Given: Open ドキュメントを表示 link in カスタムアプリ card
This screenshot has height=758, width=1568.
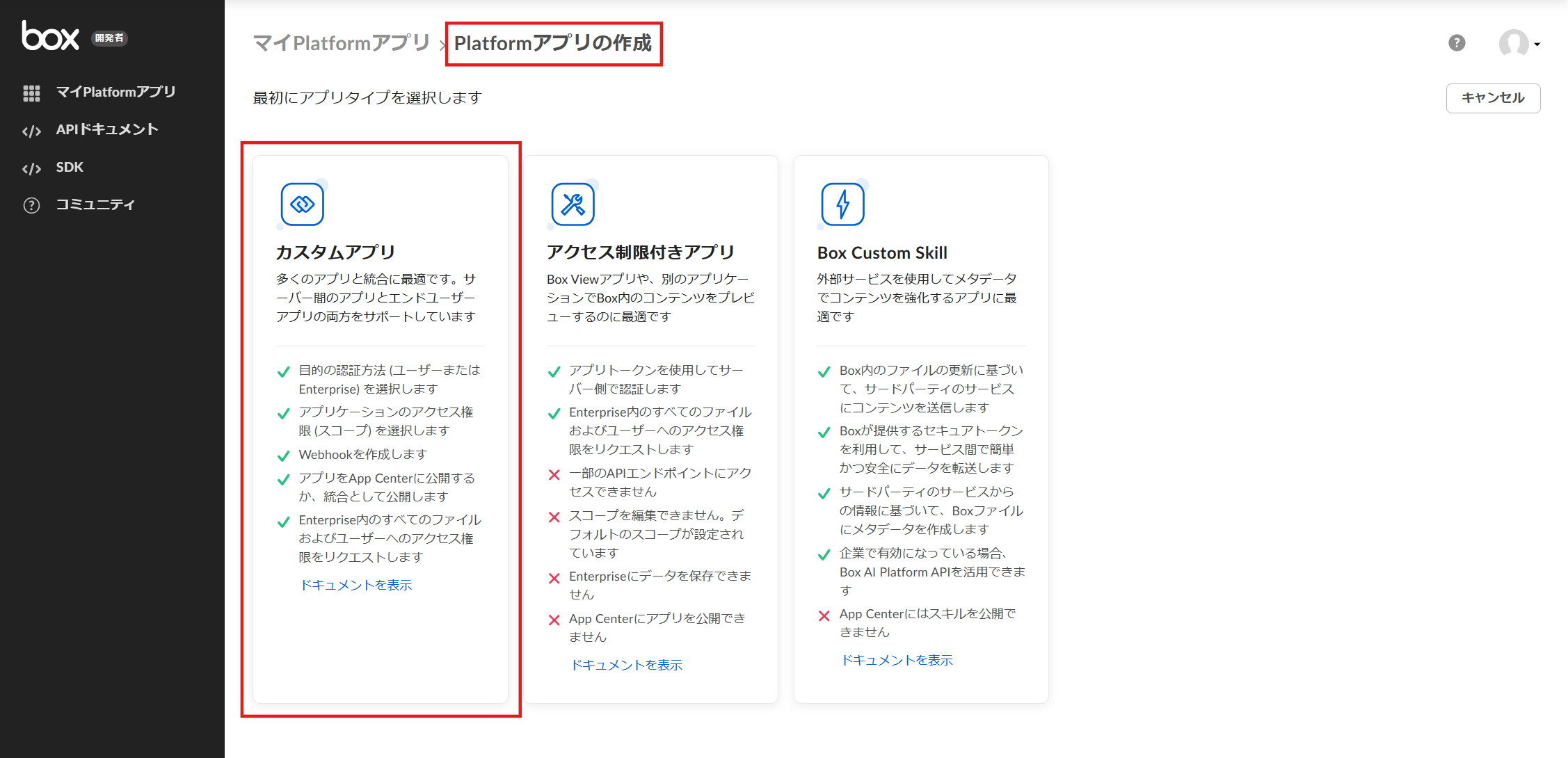Looking at the screenshot, I should point(355,585).
